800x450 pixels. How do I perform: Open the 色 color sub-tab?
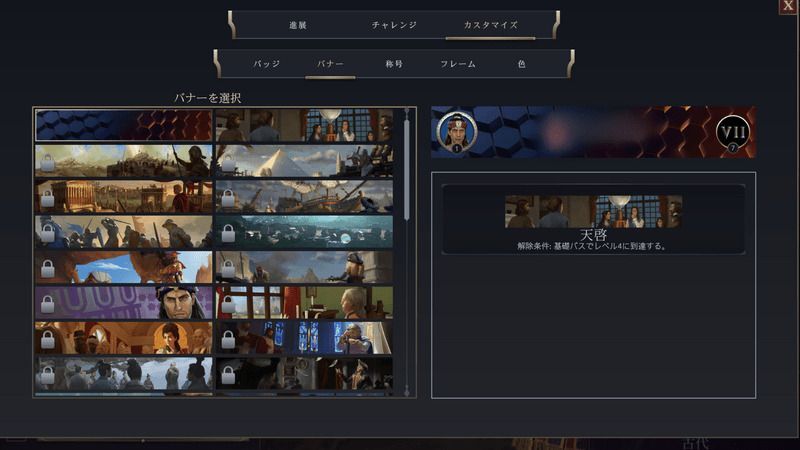(x=521, y=64)
